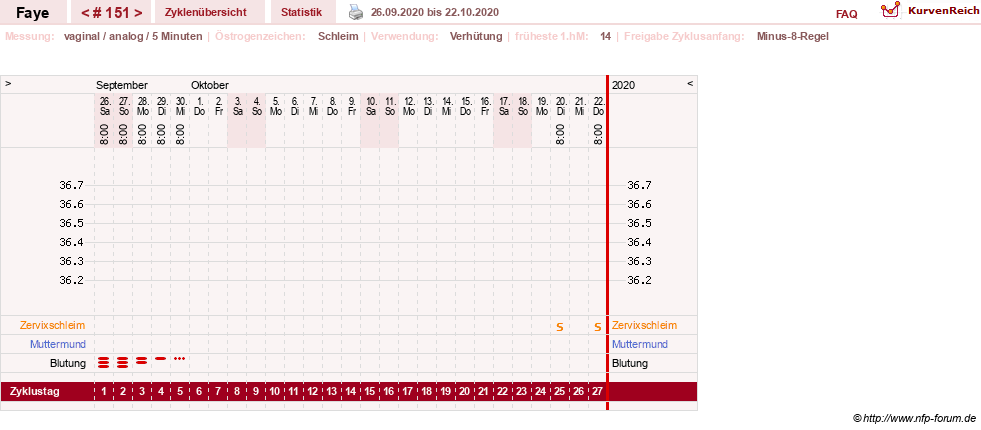
Task: Click cycle day 14 in Zyklustag row
Action: click(x=351, y=392)
